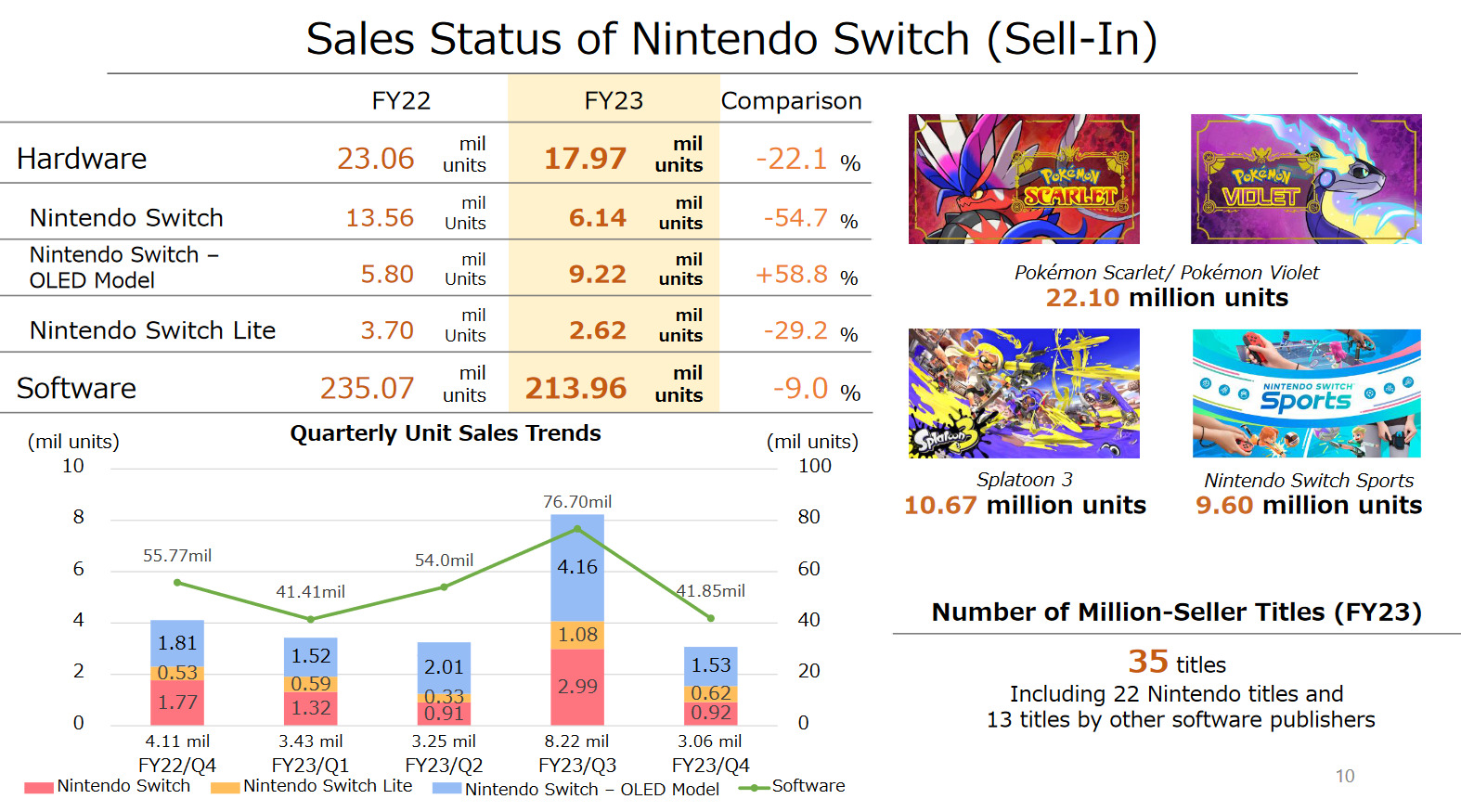Click the orange Switch Lite legend swatch

pos(225,788)
